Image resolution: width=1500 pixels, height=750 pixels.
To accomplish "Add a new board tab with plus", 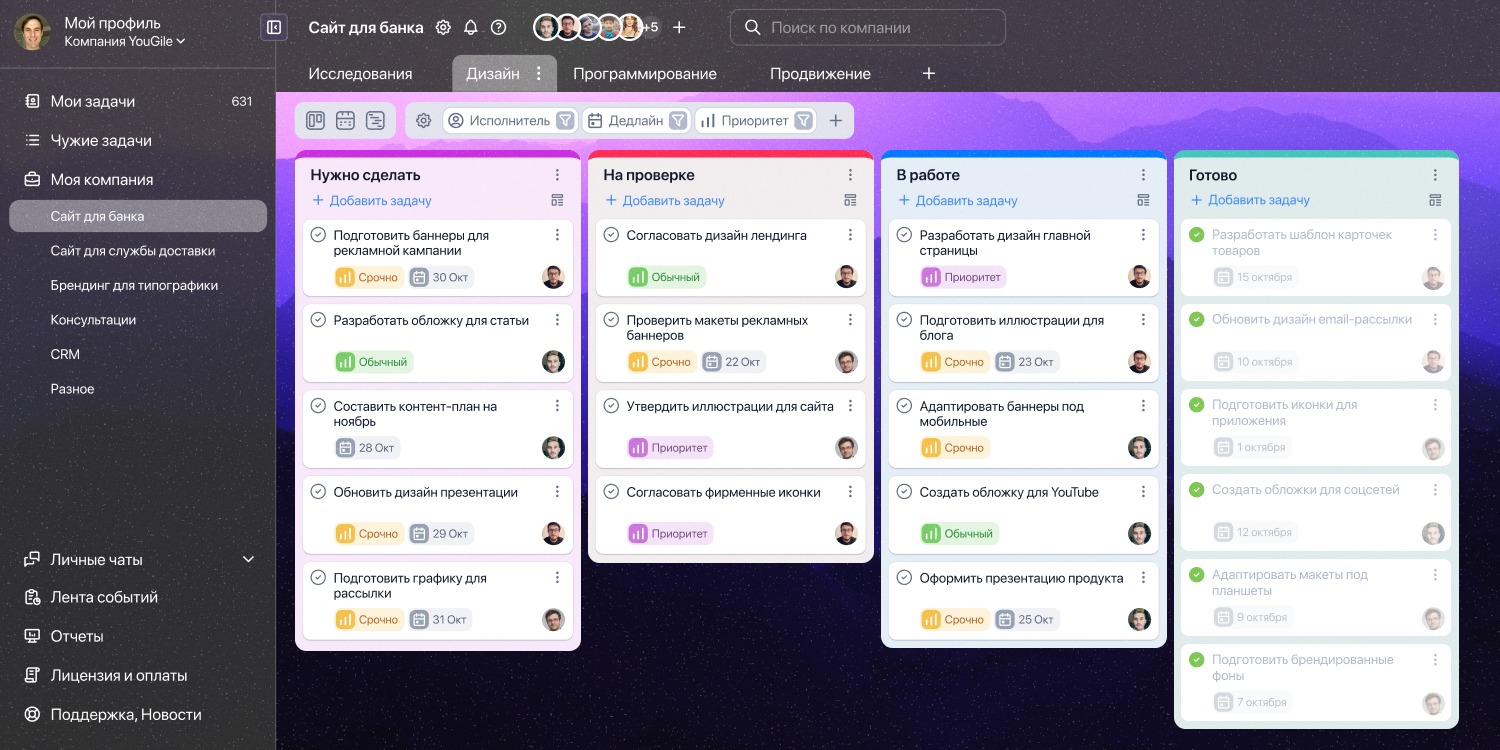I will point(929,74).
